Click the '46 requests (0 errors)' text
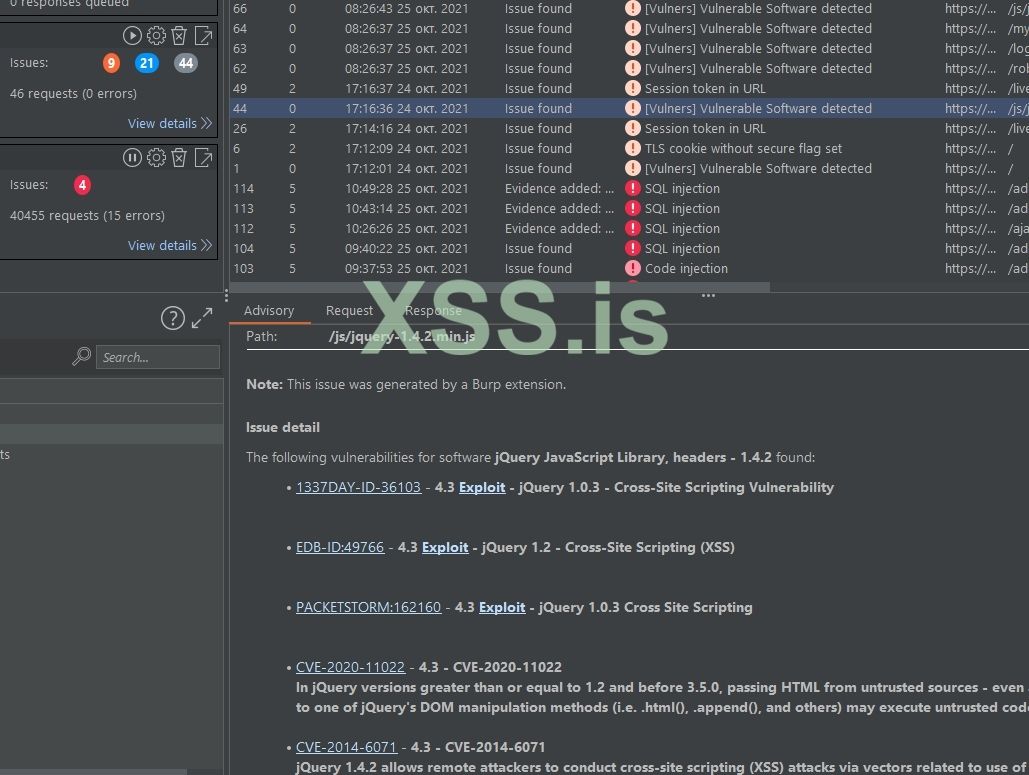Viewport: 1029px width, 775px height. tap(74, 94)
